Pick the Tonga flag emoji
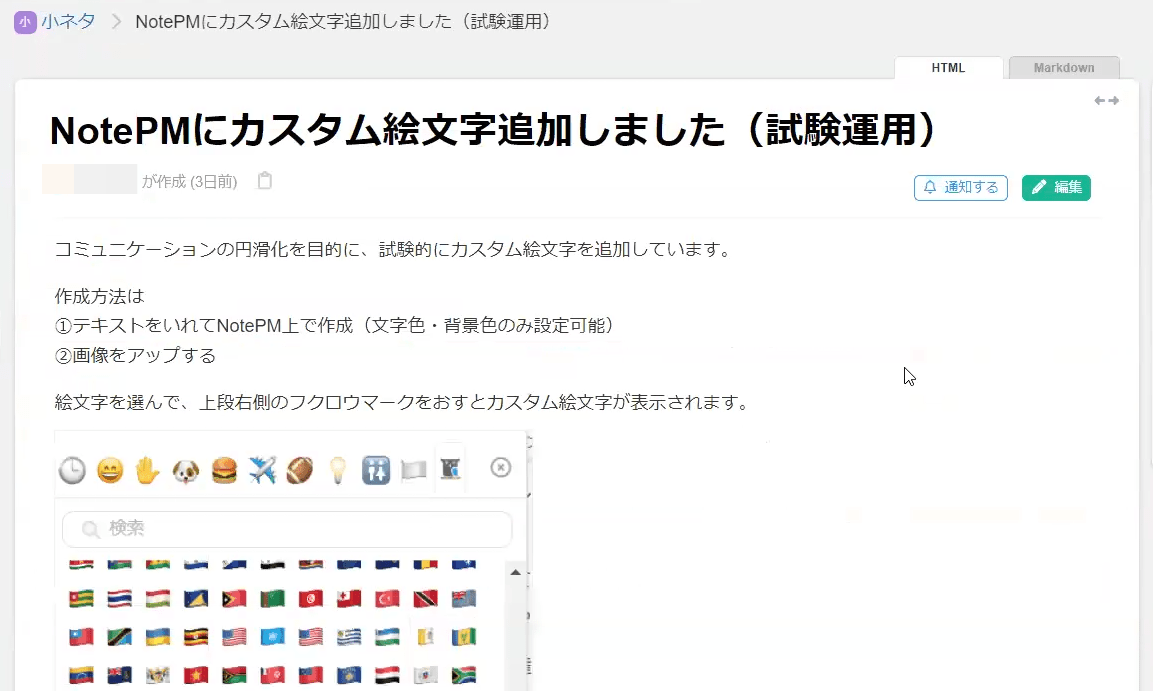 click(349, 599)
